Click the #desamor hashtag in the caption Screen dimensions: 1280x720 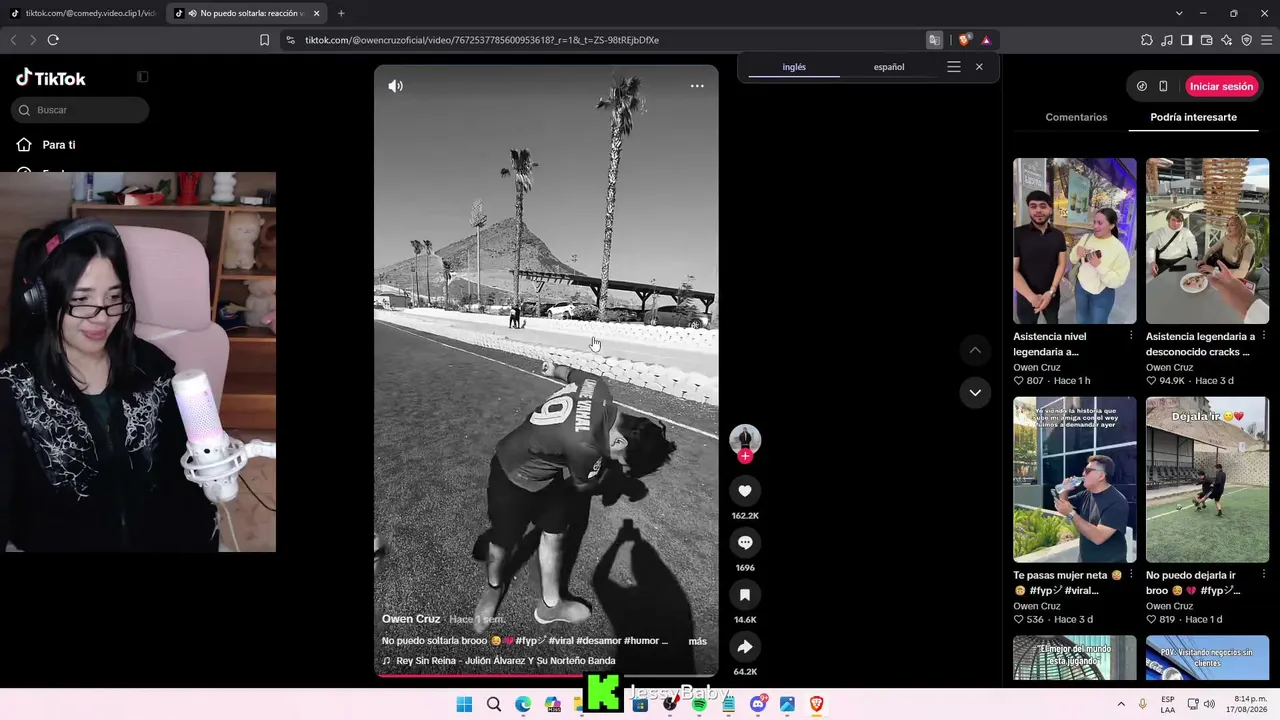[598, 641]
